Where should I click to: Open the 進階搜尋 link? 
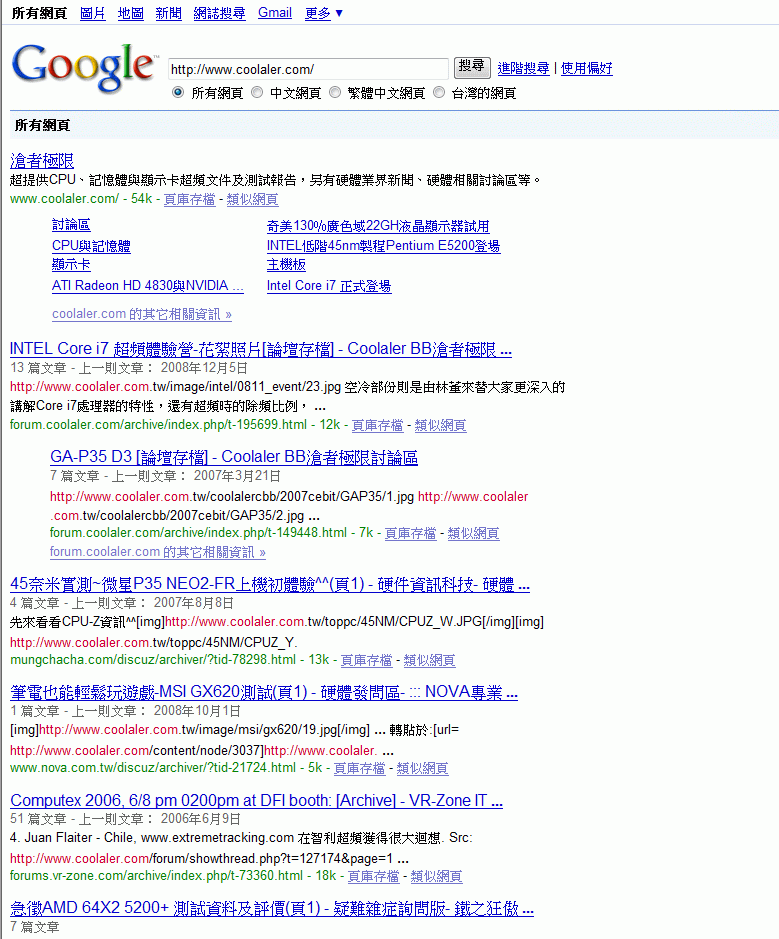point(523,68)
